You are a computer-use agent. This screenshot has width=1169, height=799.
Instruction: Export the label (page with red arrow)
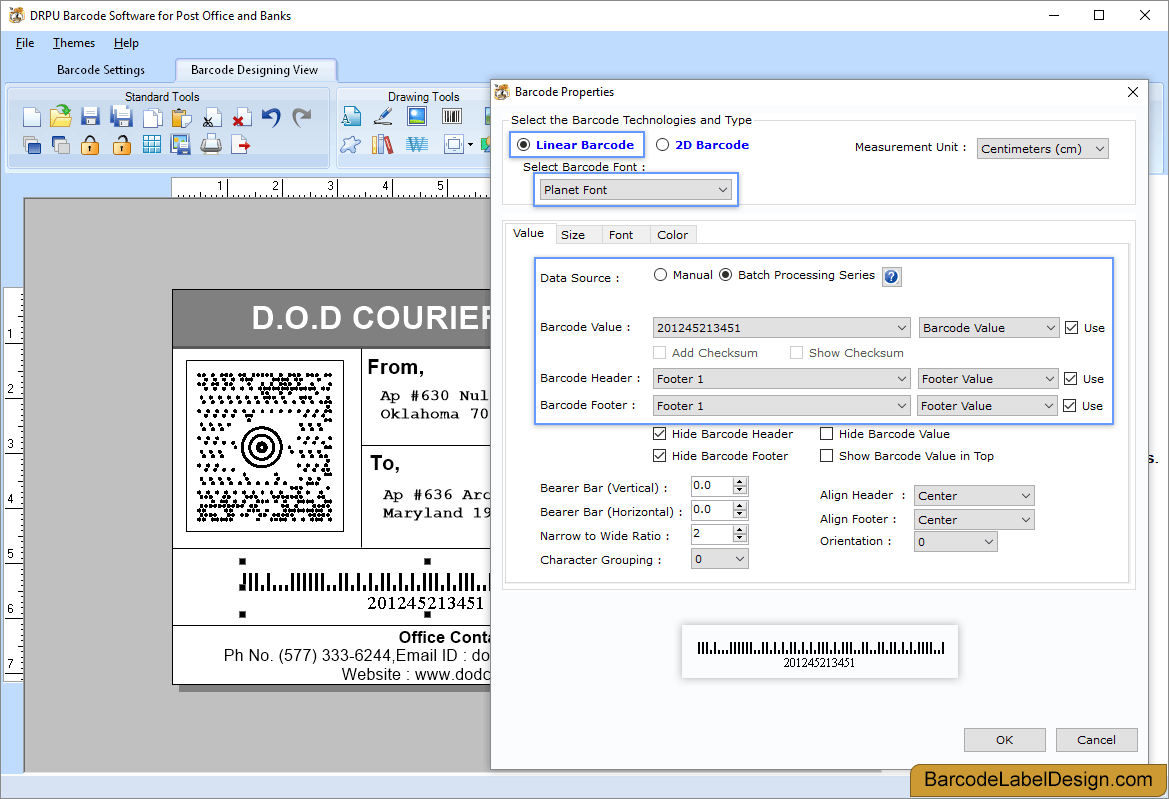point(241,145)
